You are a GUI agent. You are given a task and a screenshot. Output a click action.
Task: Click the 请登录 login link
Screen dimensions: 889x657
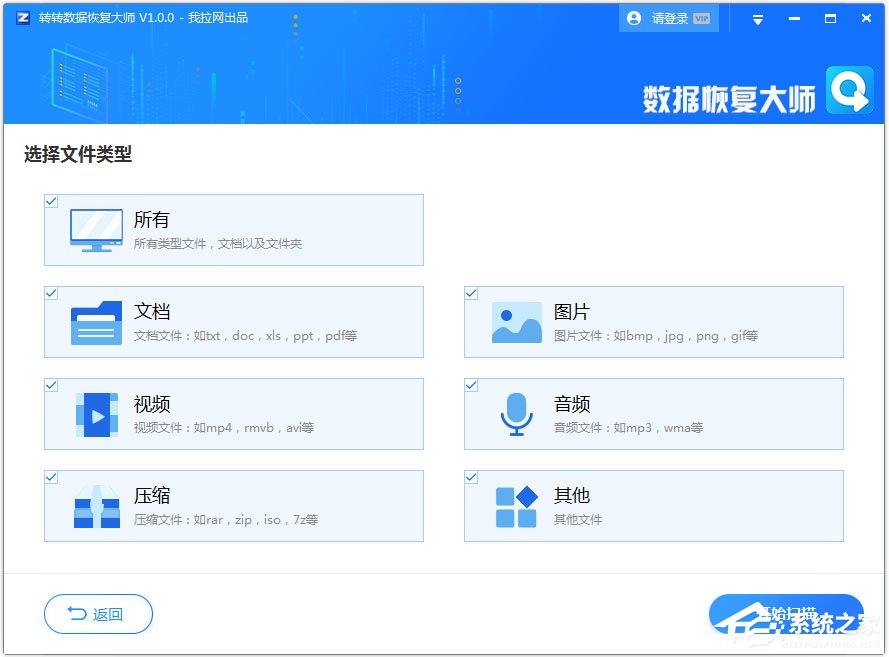pyautogui.click(x=669, y=18)
